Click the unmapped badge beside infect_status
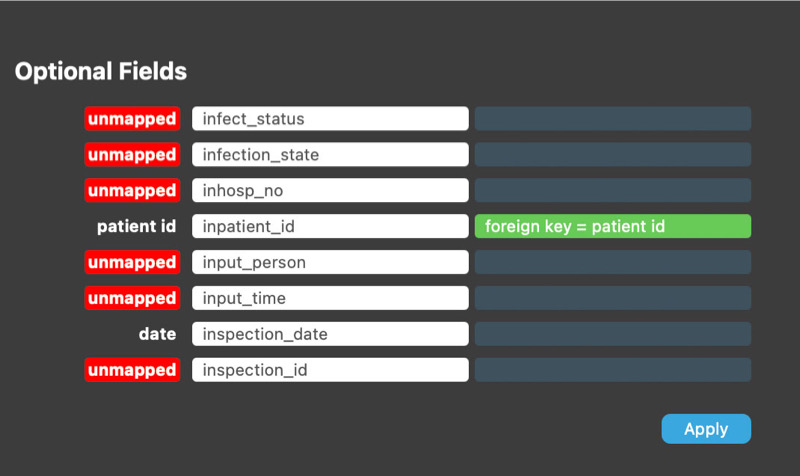The width and height of the screenshot is (800, 476). click(x=132, y=118)
